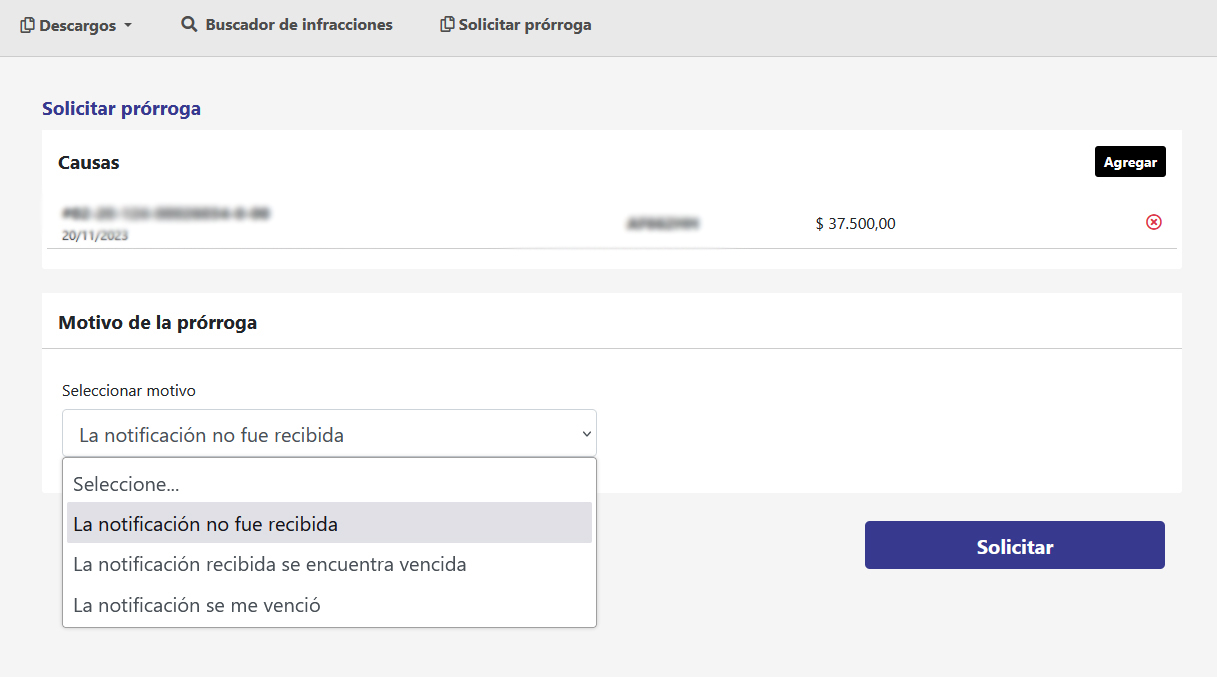Click the cause amount $ 37.500,00
1217x677 pixels.
(x=855, y=224)
